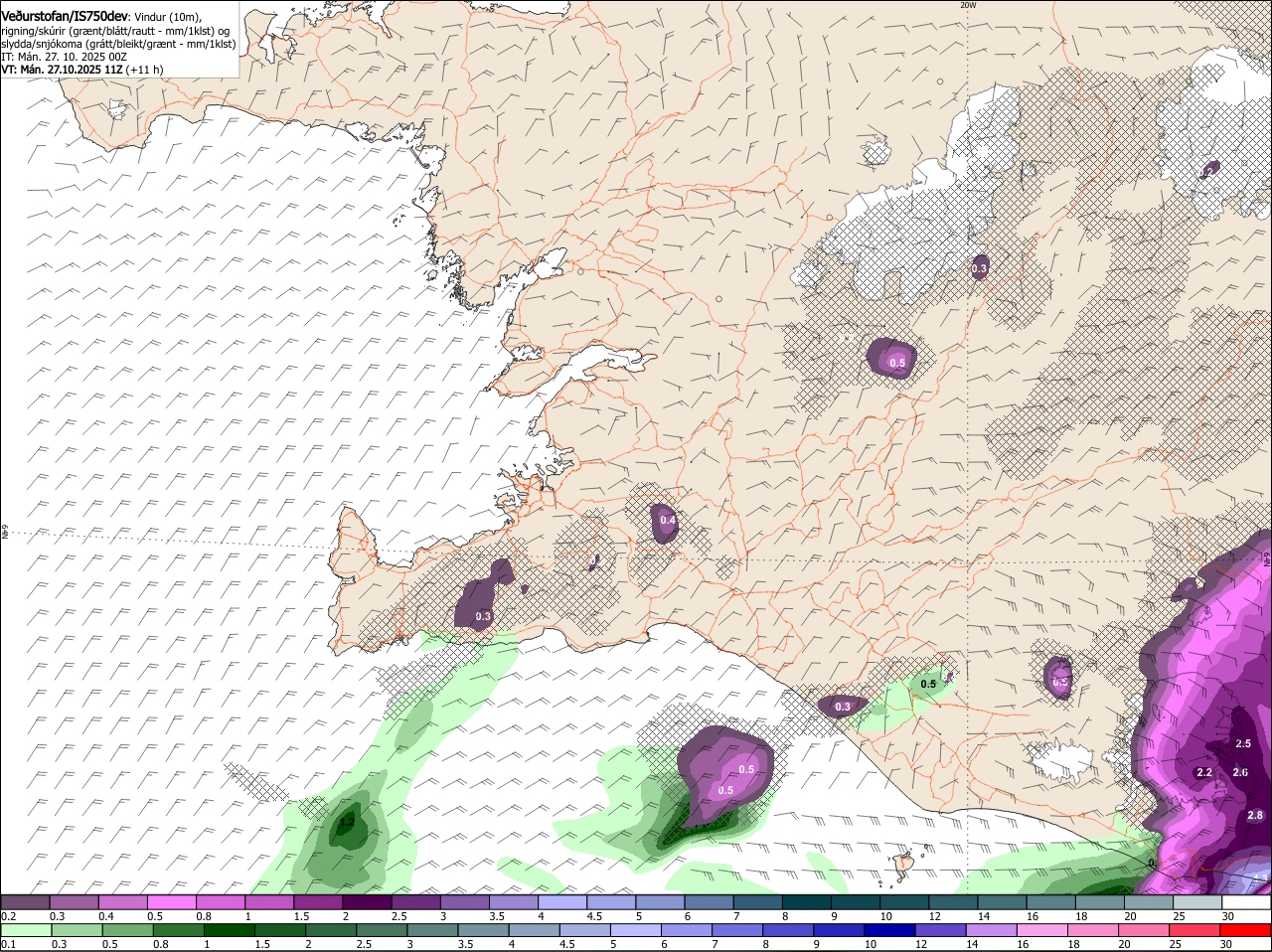The image size is (1272, 952).
Task: Select the medium green rain swatch labeled 0.5
Action: (126, 930)
